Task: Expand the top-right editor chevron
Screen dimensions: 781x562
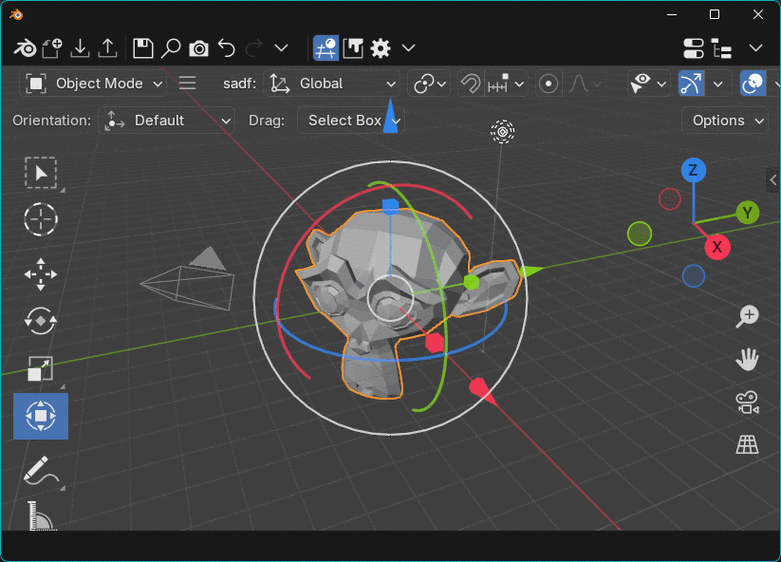Action: point(756,48)
